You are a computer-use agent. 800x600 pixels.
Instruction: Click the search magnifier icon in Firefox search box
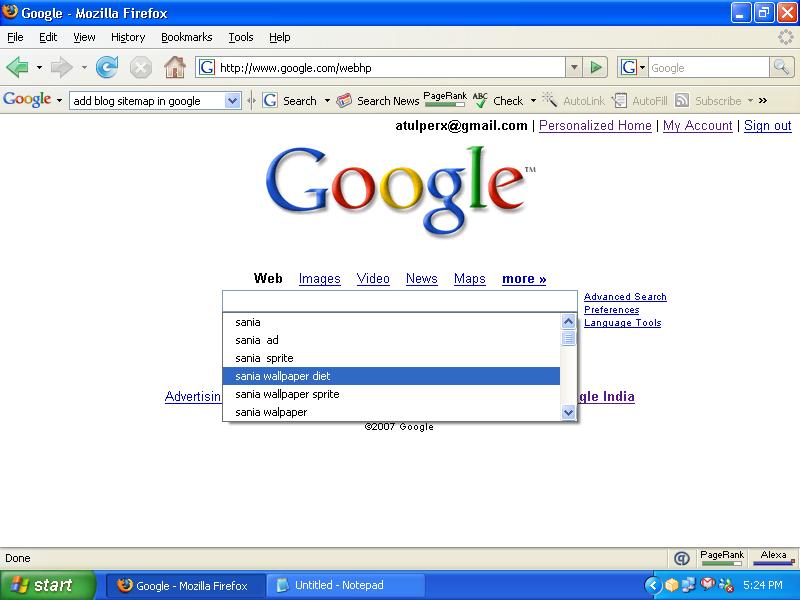(781, 67)
